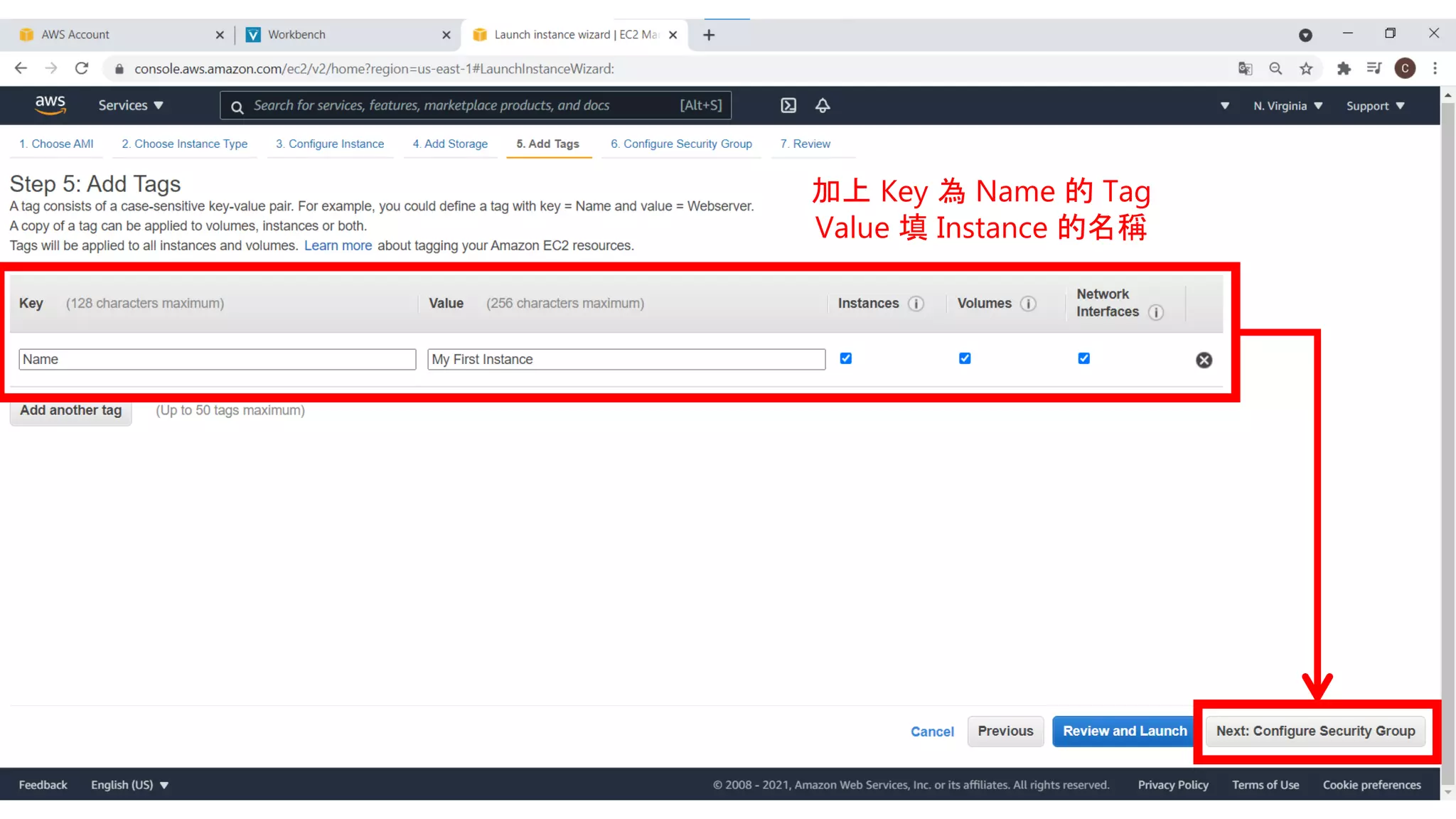Open the Terms of Use link

tap(1265, 785)
